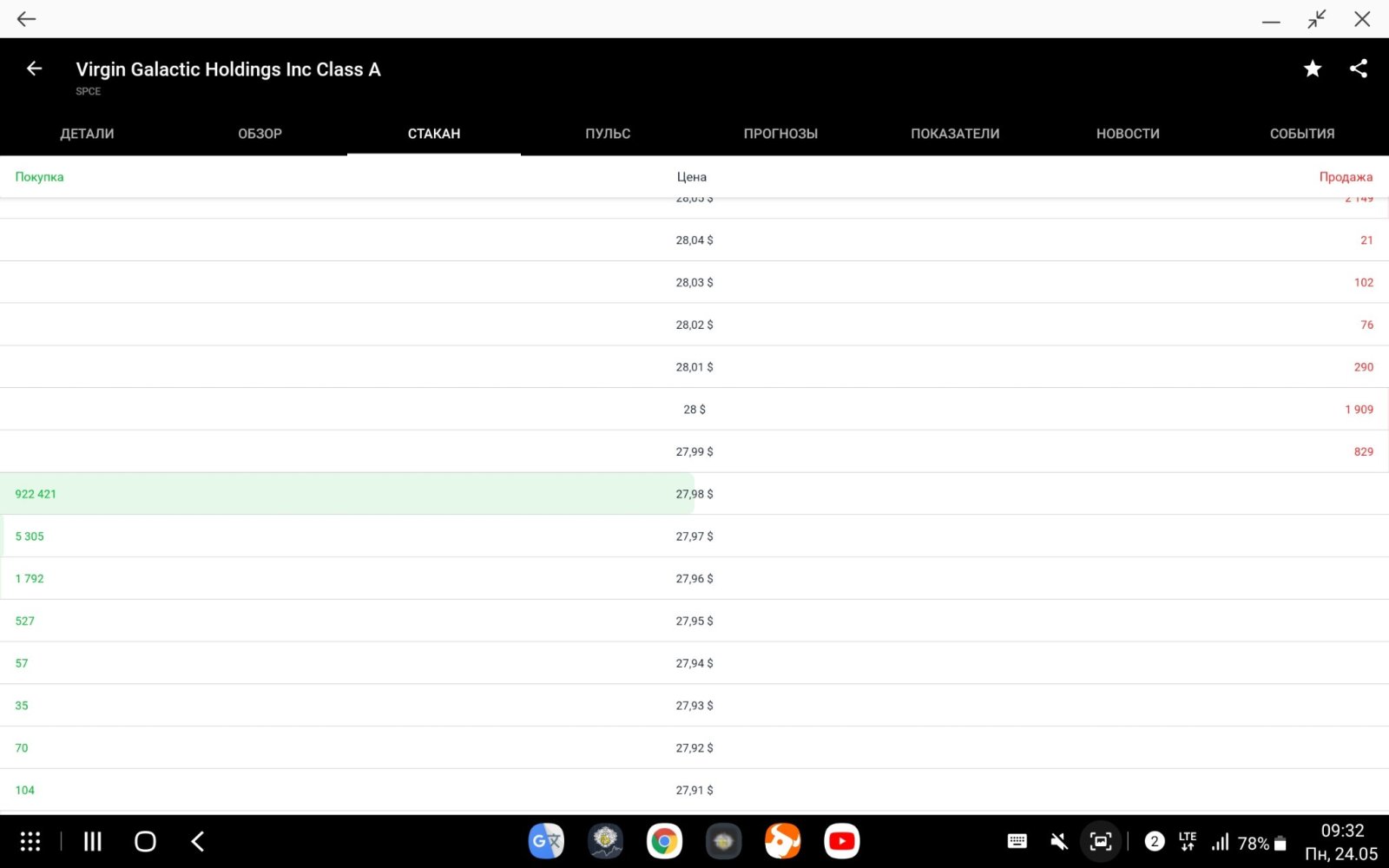The width and height of the screenshot is (1389, 868).
Task: Open the Android apps grid icon
Action: point(30,841)
